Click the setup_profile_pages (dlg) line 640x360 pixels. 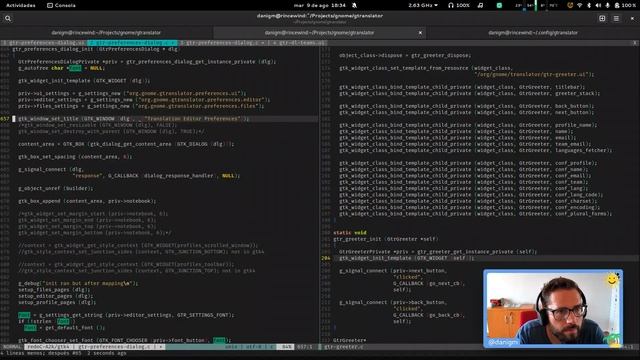pyautogui.click(x=57, y=302)
